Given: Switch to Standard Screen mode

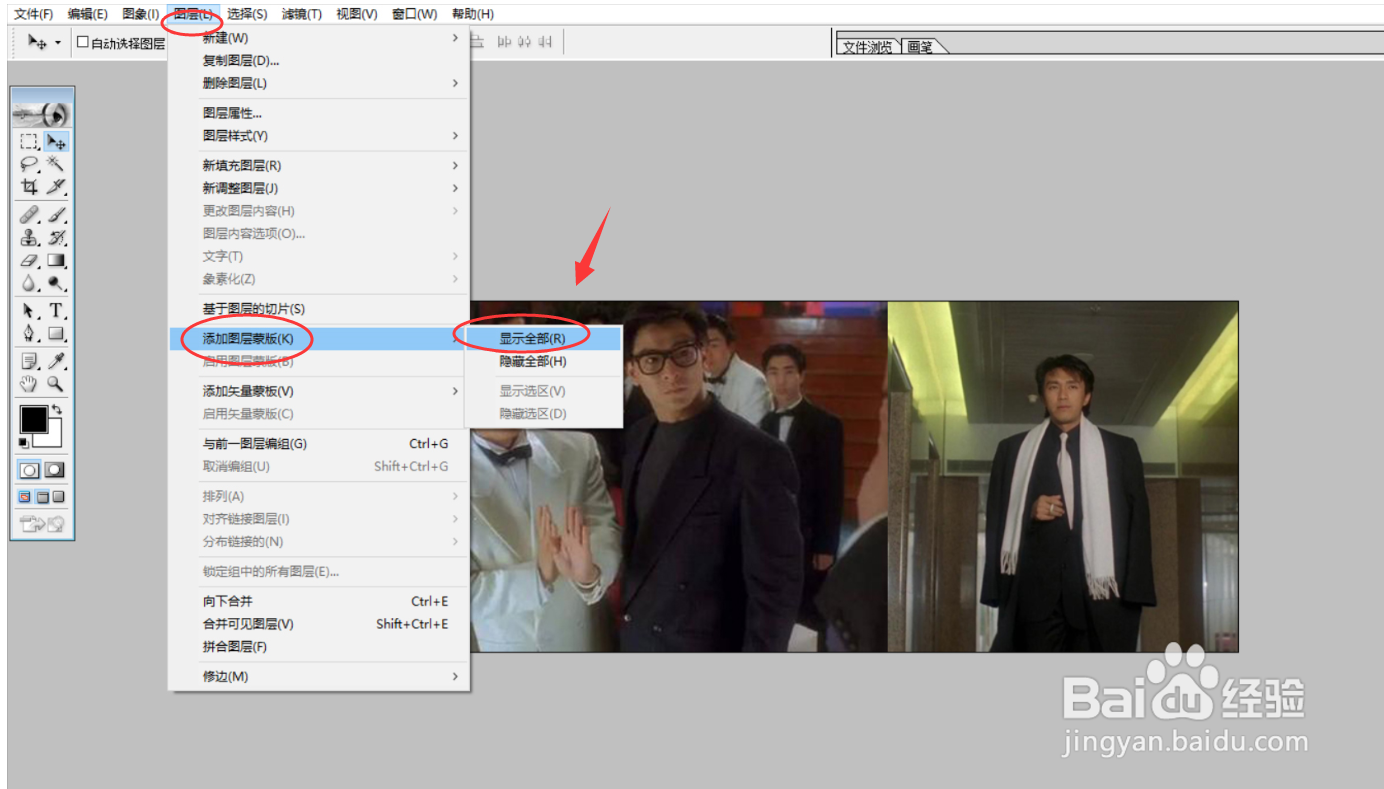Looking at the screenshot, I should (x=26, y=496).
